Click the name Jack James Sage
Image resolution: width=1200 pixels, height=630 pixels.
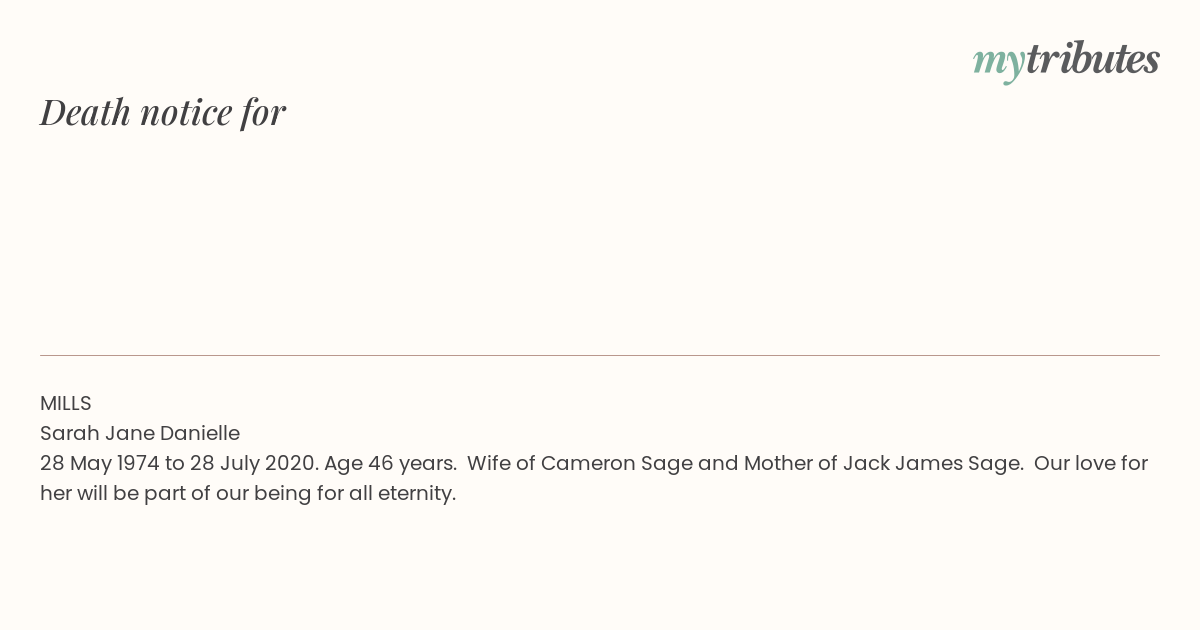point(932,463)
